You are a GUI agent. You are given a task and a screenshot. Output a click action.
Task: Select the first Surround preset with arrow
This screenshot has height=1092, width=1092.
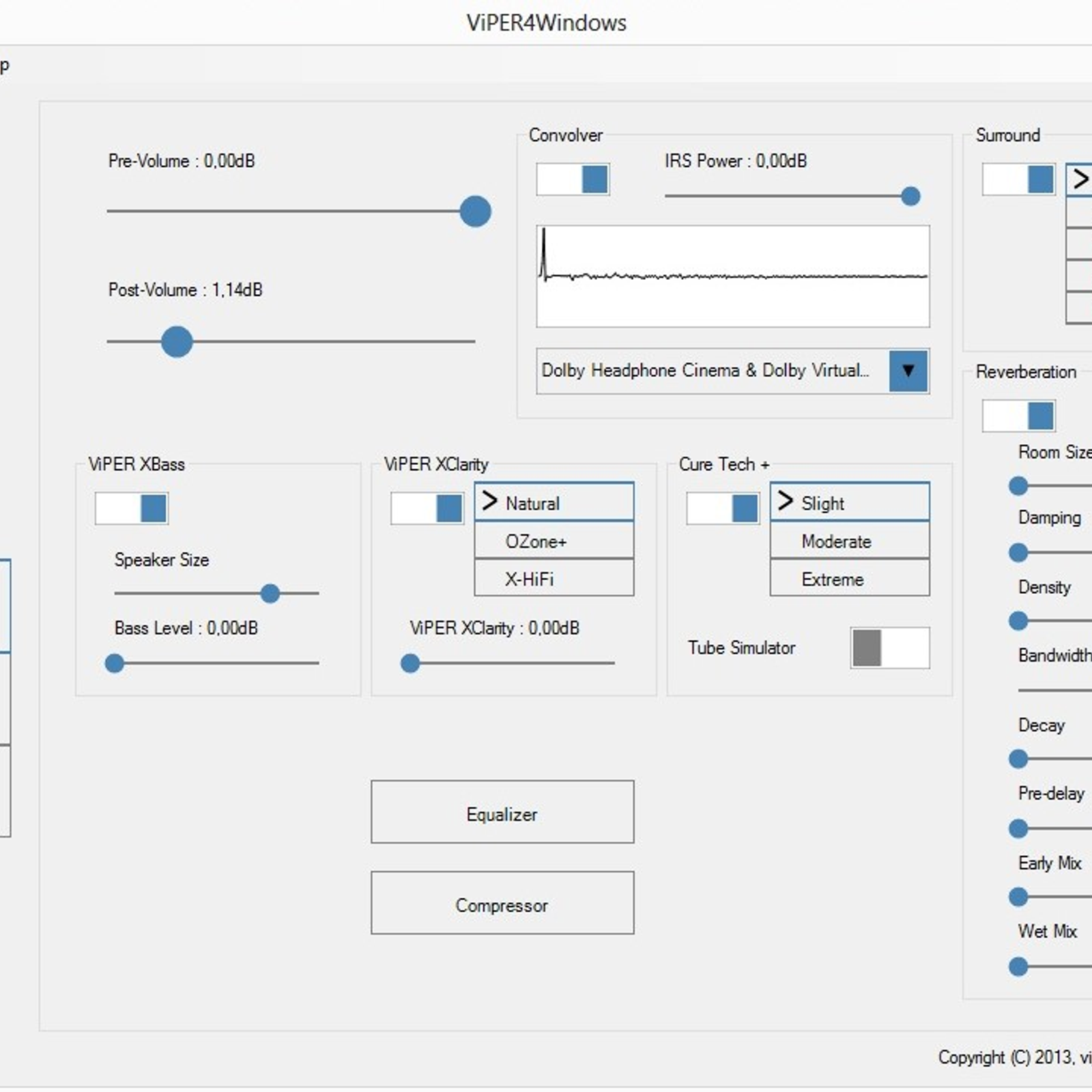tap(1079, 179)
